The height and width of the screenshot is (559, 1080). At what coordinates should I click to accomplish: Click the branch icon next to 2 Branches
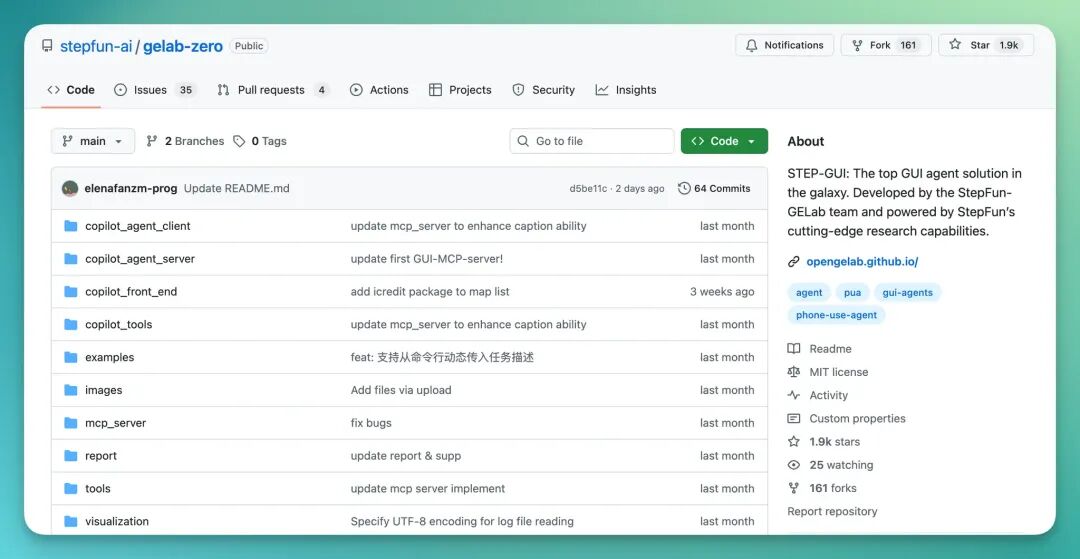click(x=152, y=141)
